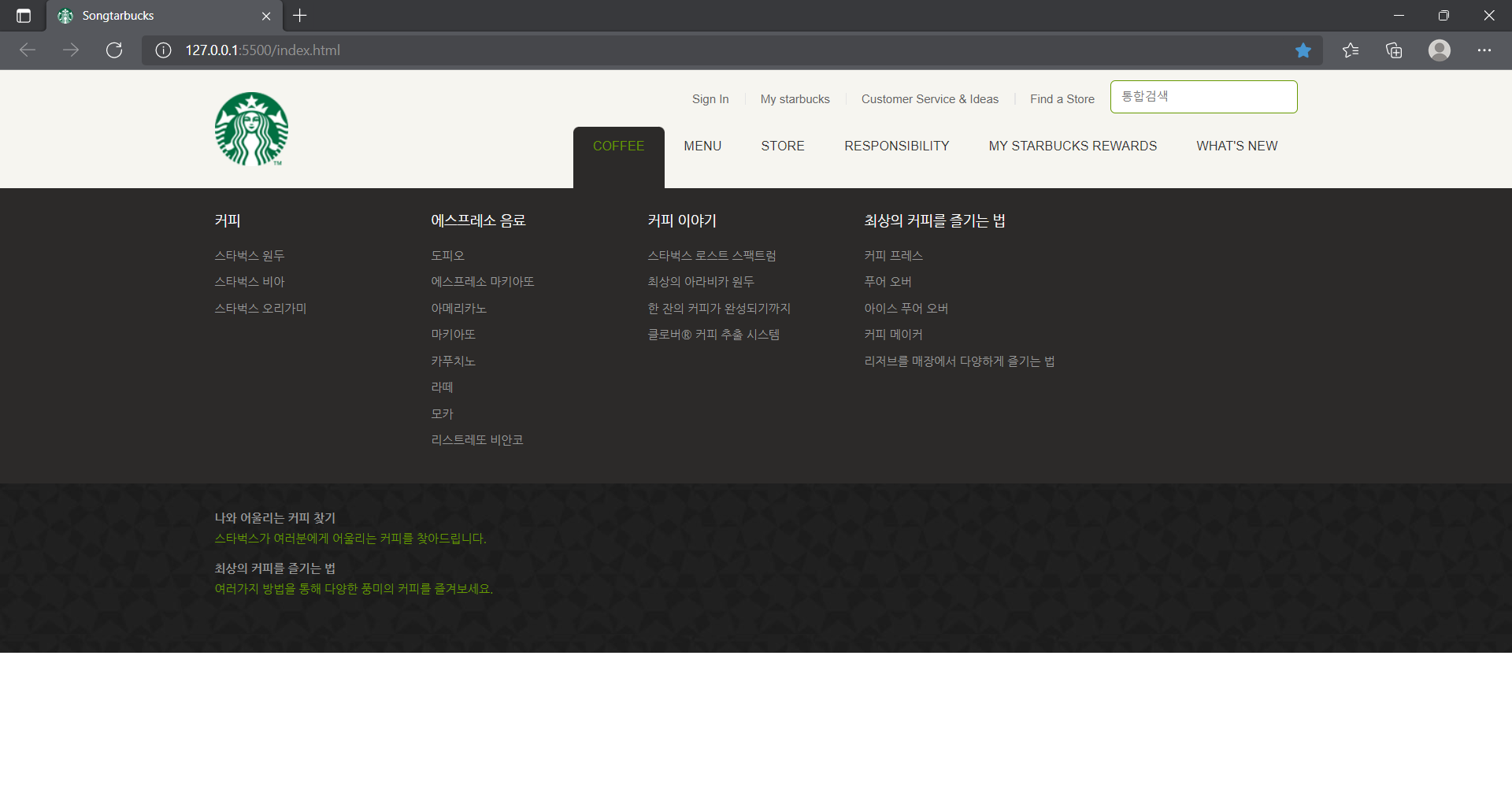The height and width of the screenshot is (811, 1512).
Task: Open the browser profile avatar
Action: (1440, 50)
